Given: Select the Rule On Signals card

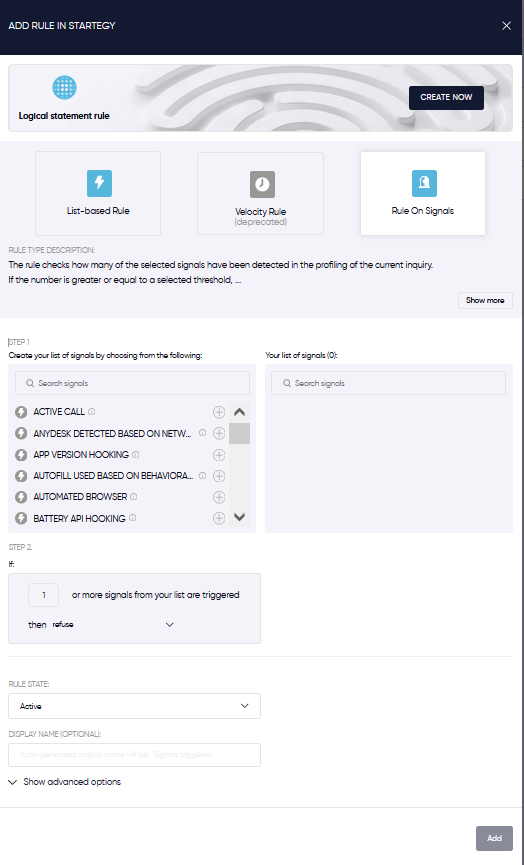Looking at the screenshot, I should point(423,194).
